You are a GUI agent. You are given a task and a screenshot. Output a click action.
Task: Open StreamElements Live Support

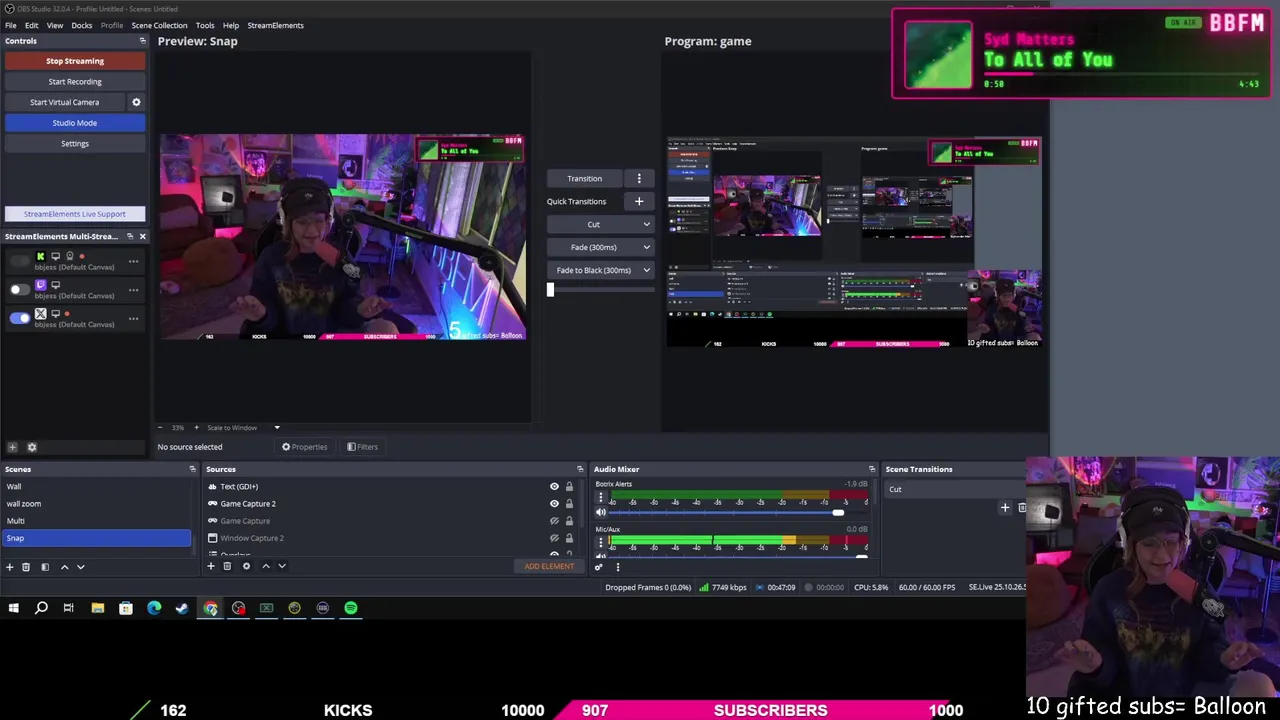(75, 214)
